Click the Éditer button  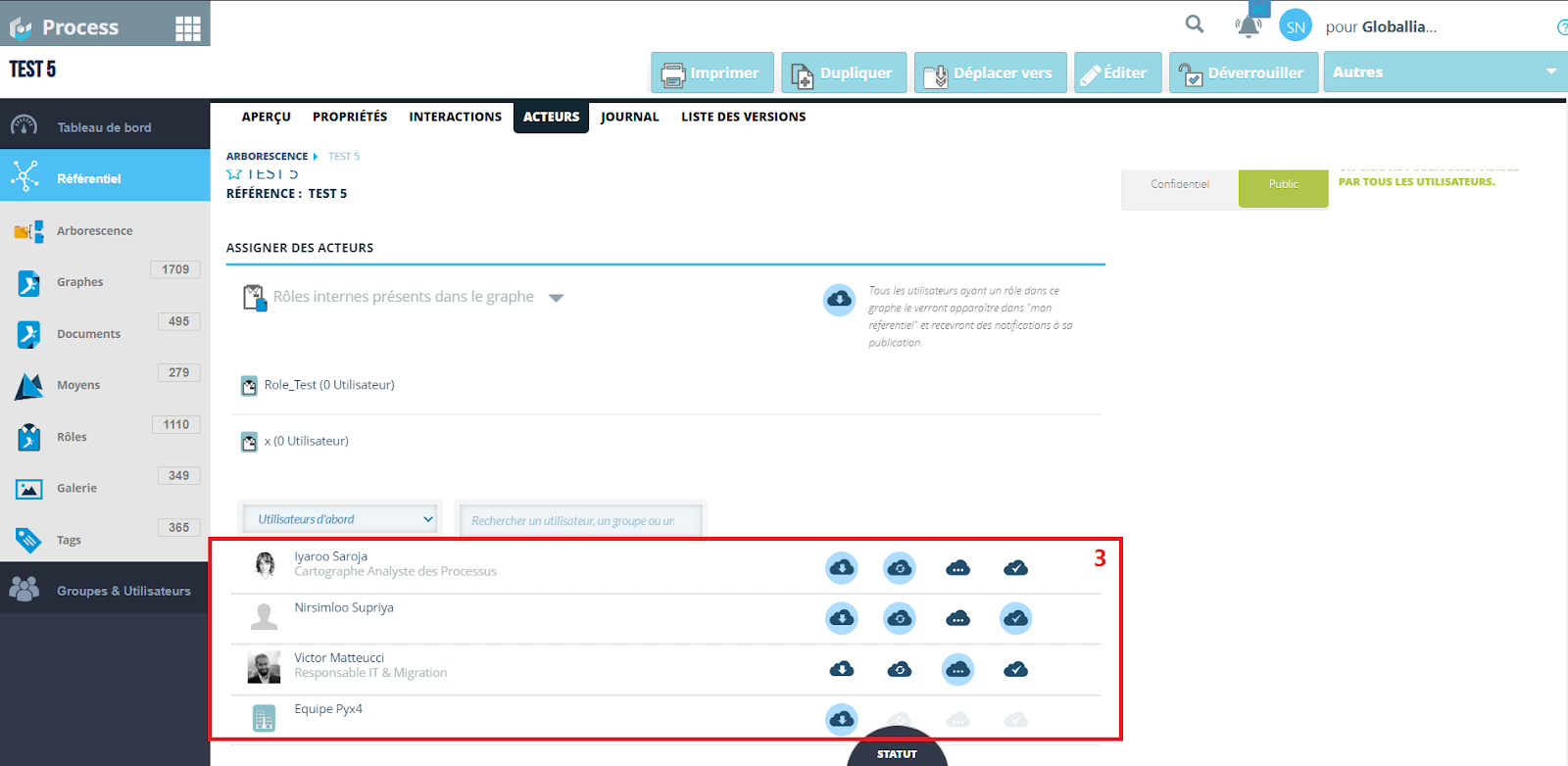click(1118, 72)
